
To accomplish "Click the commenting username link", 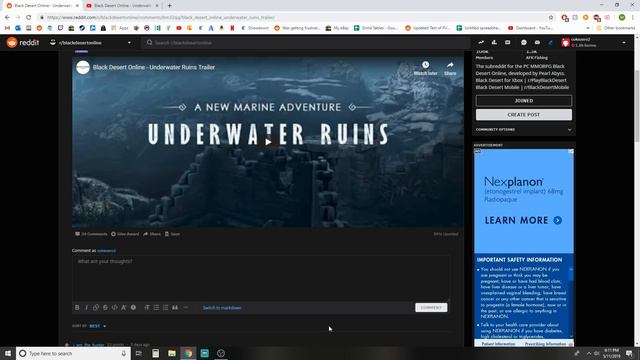I will (107, 251).
